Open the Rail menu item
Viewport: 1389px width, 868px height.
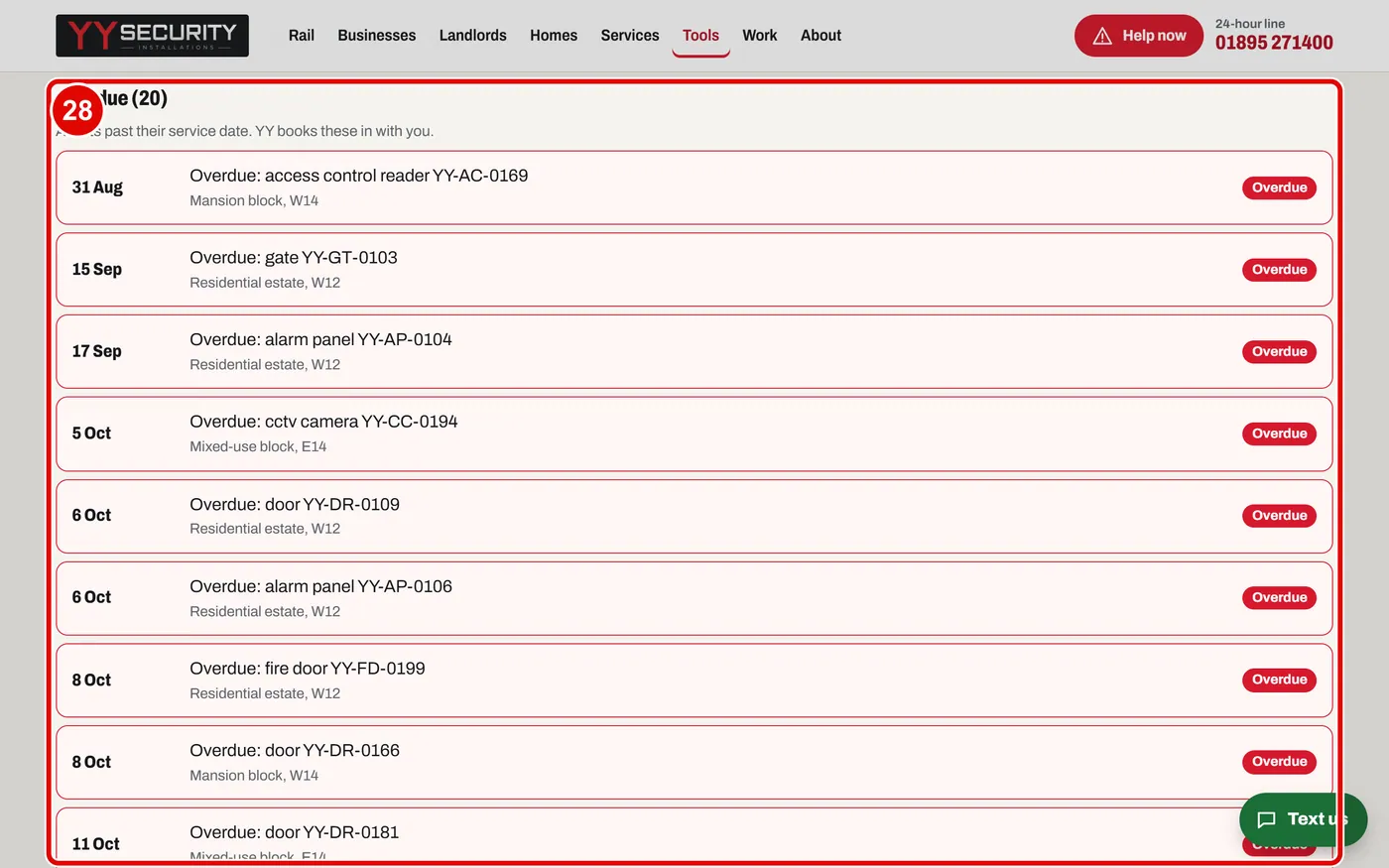point(302,36)
